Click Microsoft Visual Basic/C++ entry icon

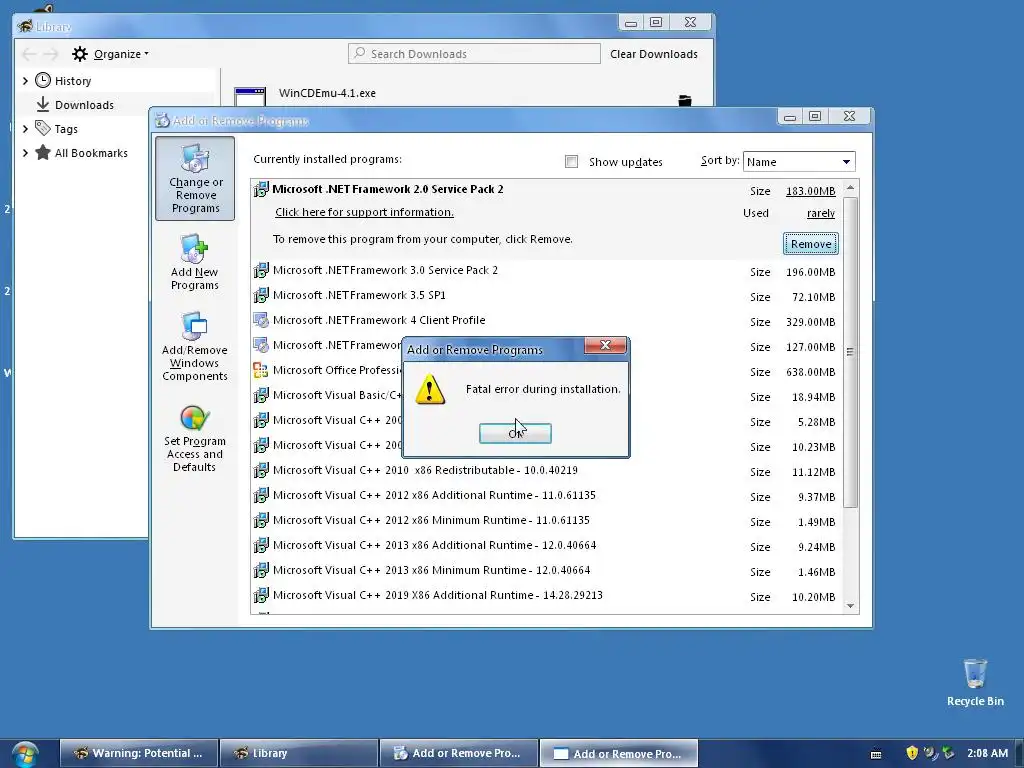[261, 395]
